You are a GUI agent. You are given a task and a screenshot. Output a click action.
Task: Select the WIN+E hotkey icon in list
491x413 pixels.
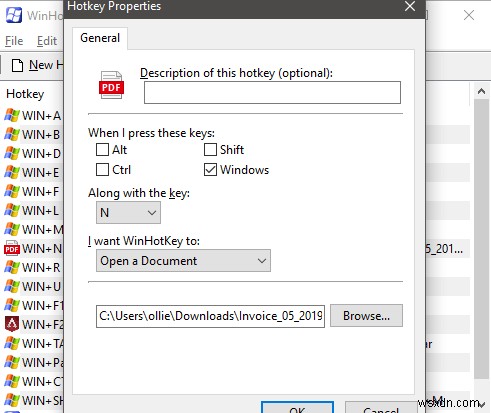[x=12, y=172]
